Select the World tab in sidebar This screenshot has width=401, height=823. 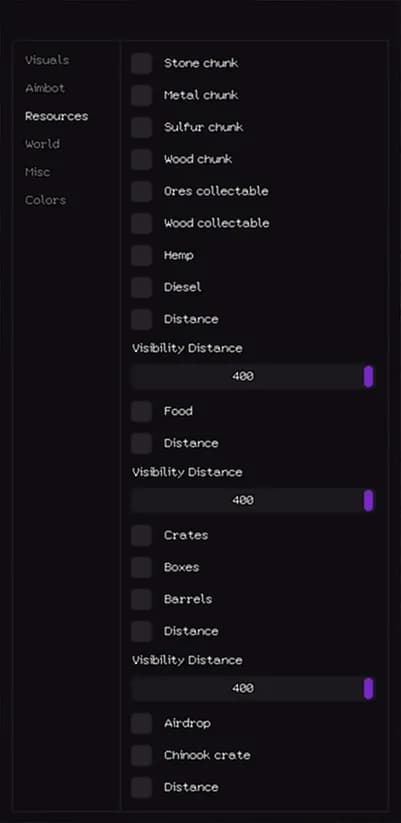coord(43,144)
